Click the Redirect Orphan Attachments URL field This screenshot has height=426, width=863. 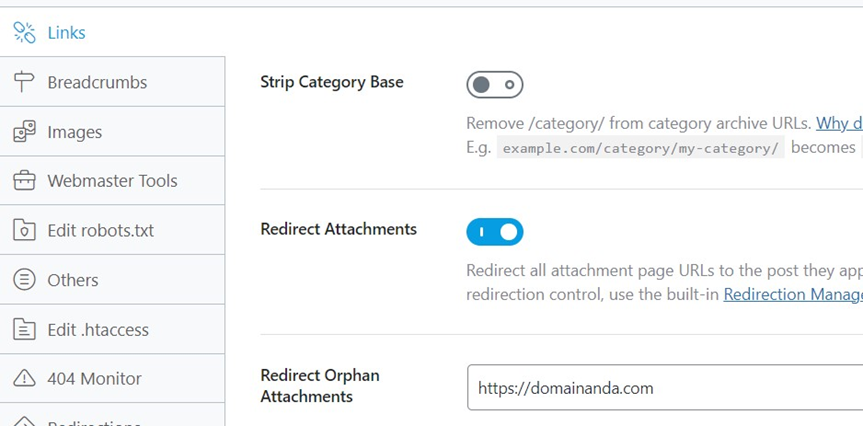665,387
